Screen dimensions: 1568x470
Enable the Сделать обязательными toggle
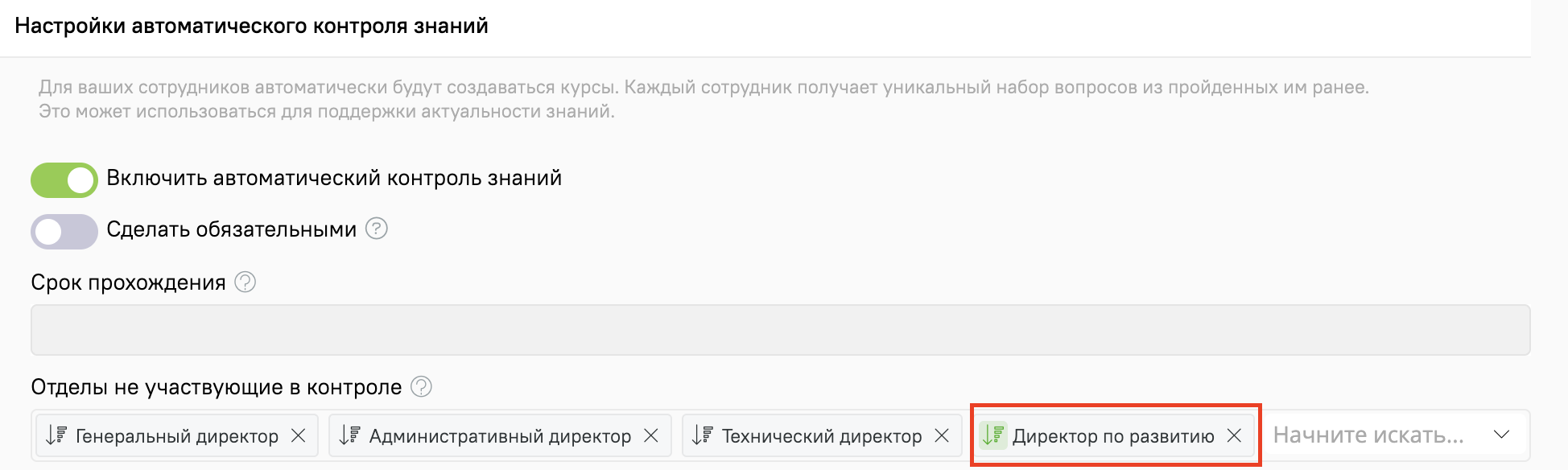pos(63,231)
